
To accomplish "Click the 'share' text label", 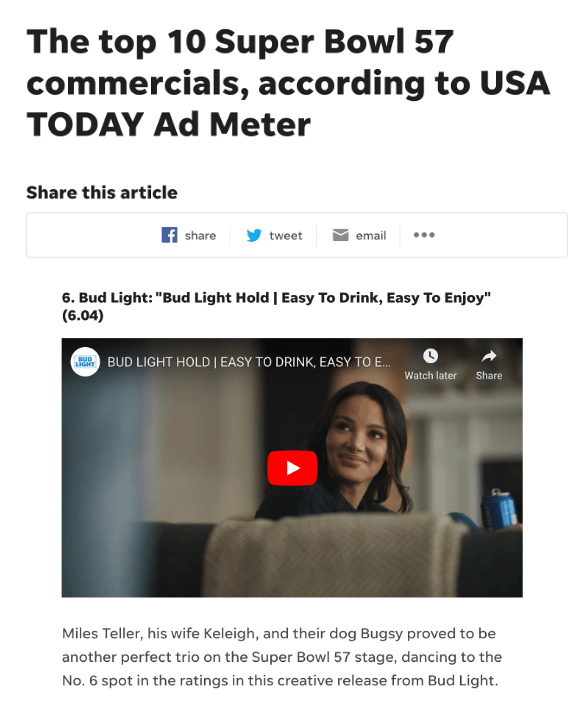I will tap(200, 235).
